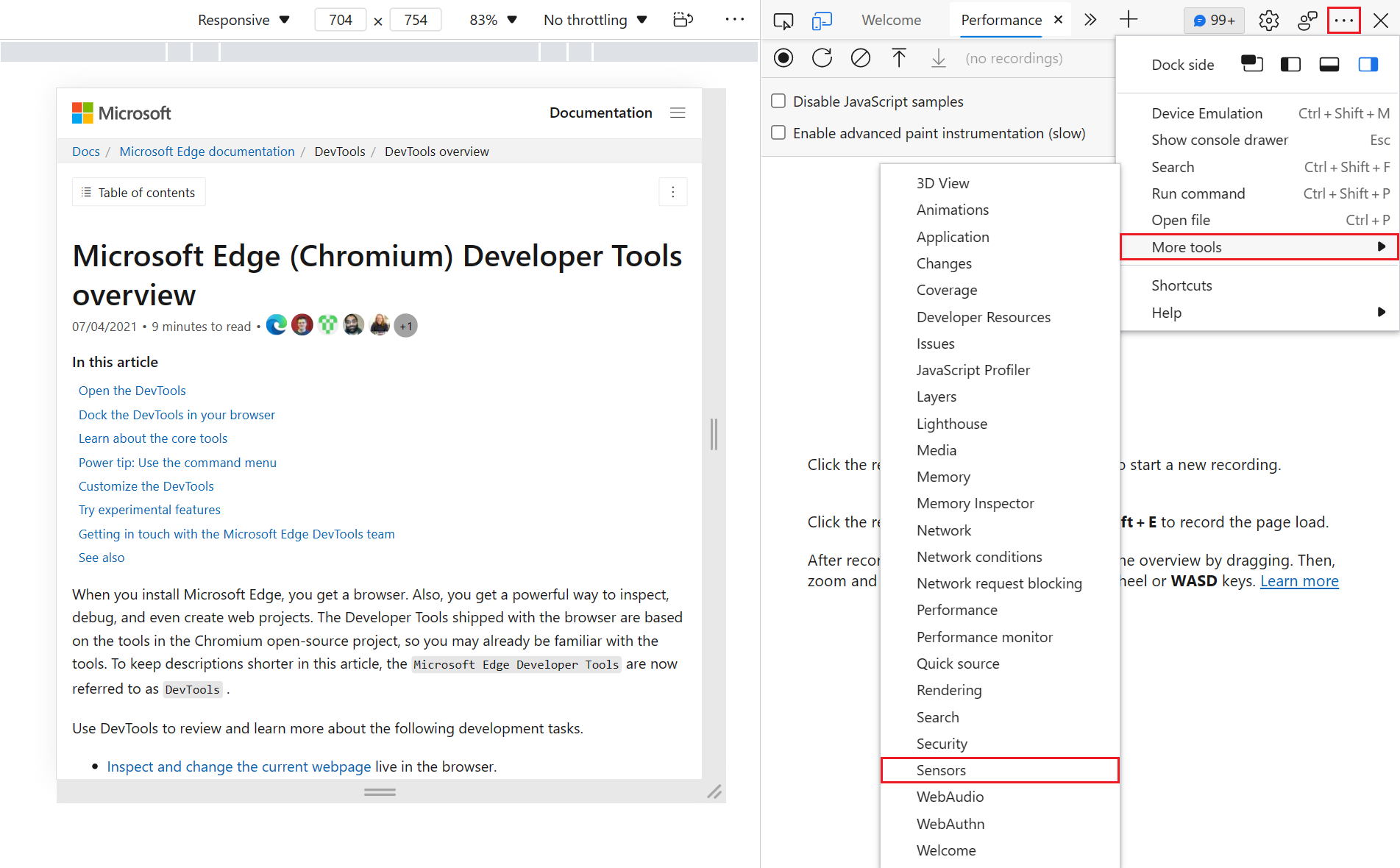The width and height of the screenshot is (1400, 868).
Task: Add a new tool tab with plus
Action: pos(1129,20)
